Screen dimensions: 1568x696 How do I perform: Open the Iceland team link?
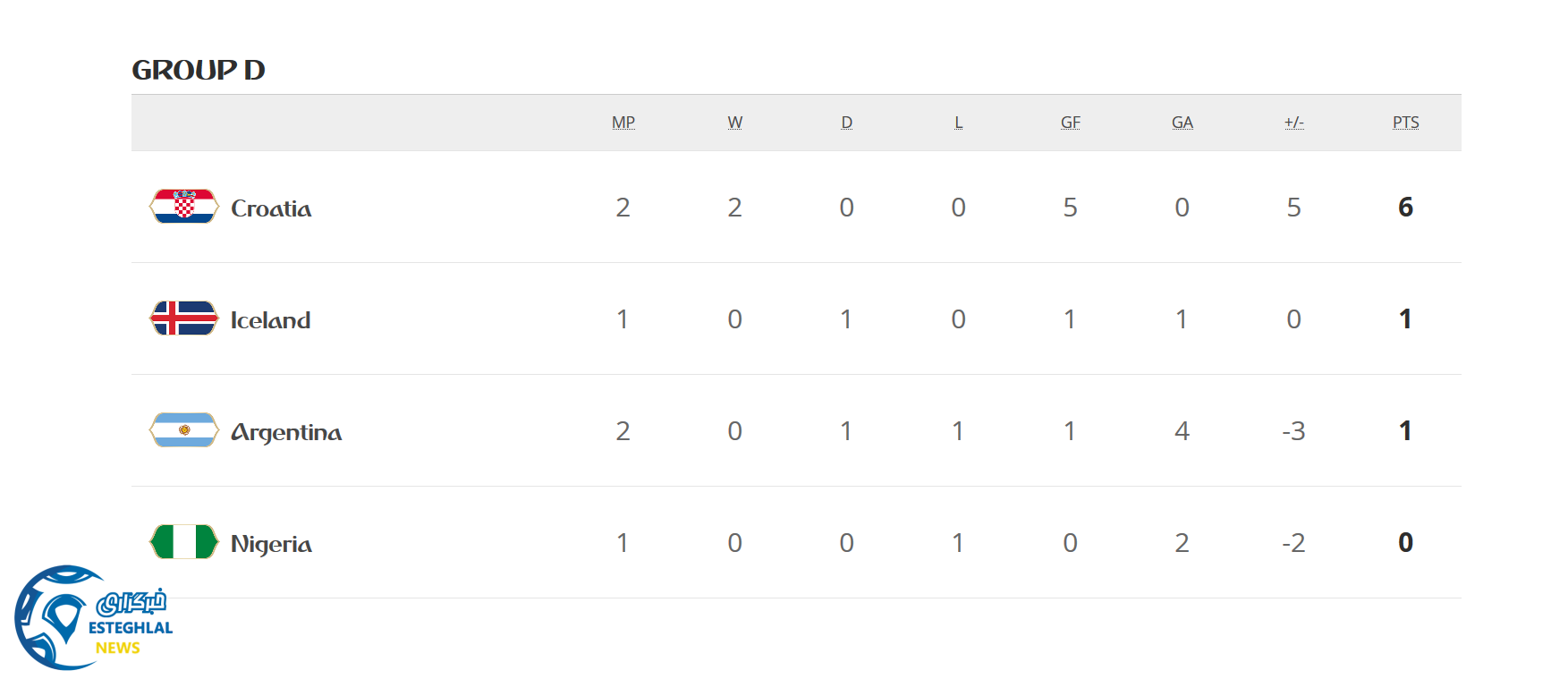pyautogui.click(x=270, y=320)
